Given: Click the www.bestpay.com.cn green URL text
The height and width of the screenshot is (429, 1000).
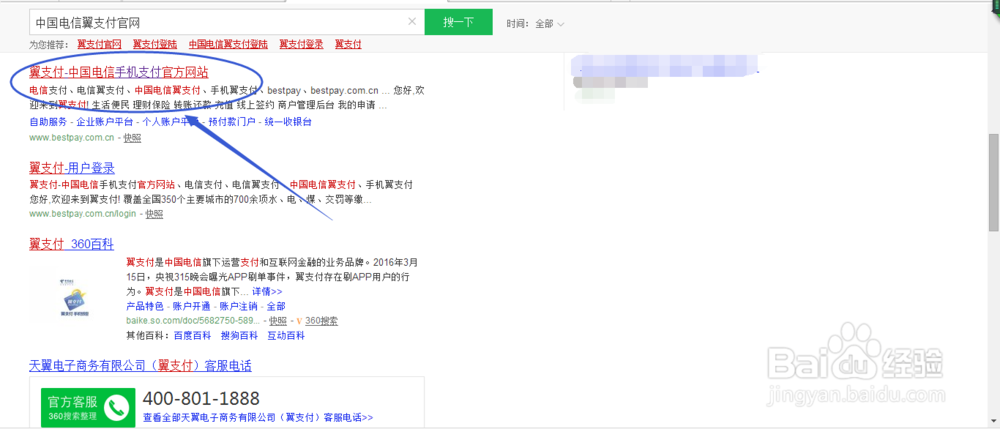Looking at the screenshot, I should [x=72, y=137].
